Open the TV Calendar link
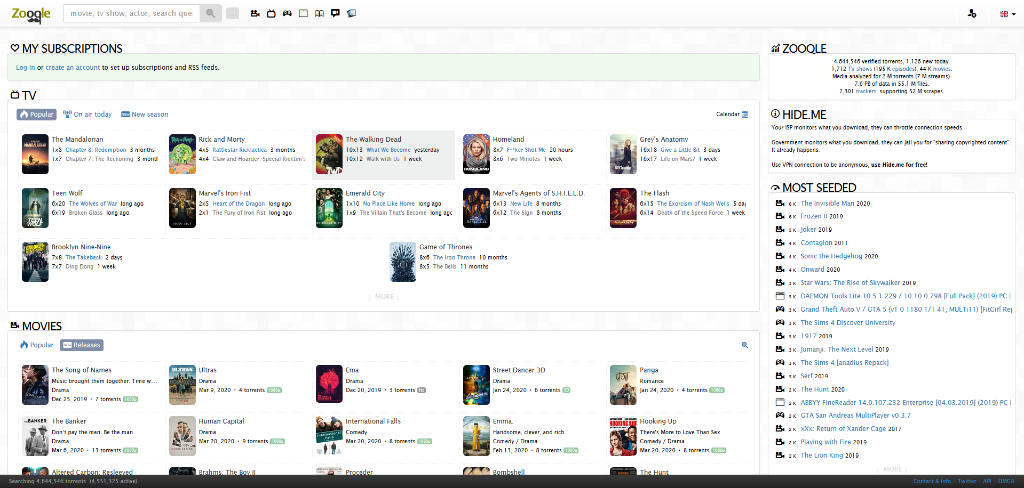The width and height of the screenshot is (1024, 488). coord(732,114)
